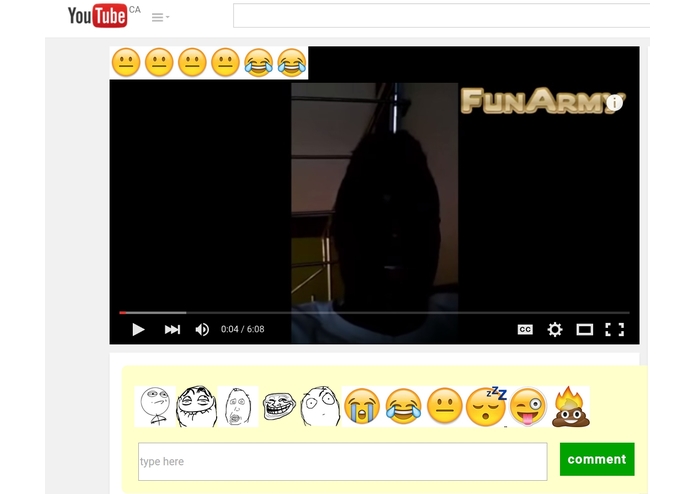Seek on the video progress bar
Image resolution: width=695 pixels, height=494 pixels.
374,313
